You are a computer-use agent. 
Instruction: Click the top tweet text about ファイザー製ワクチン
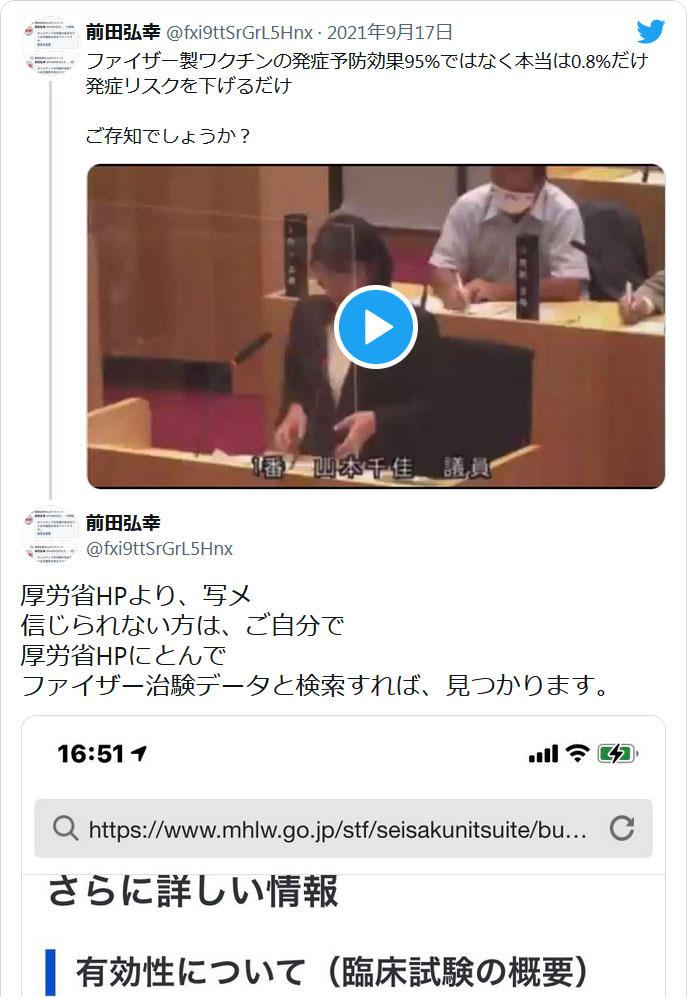[x=367, y=73]
